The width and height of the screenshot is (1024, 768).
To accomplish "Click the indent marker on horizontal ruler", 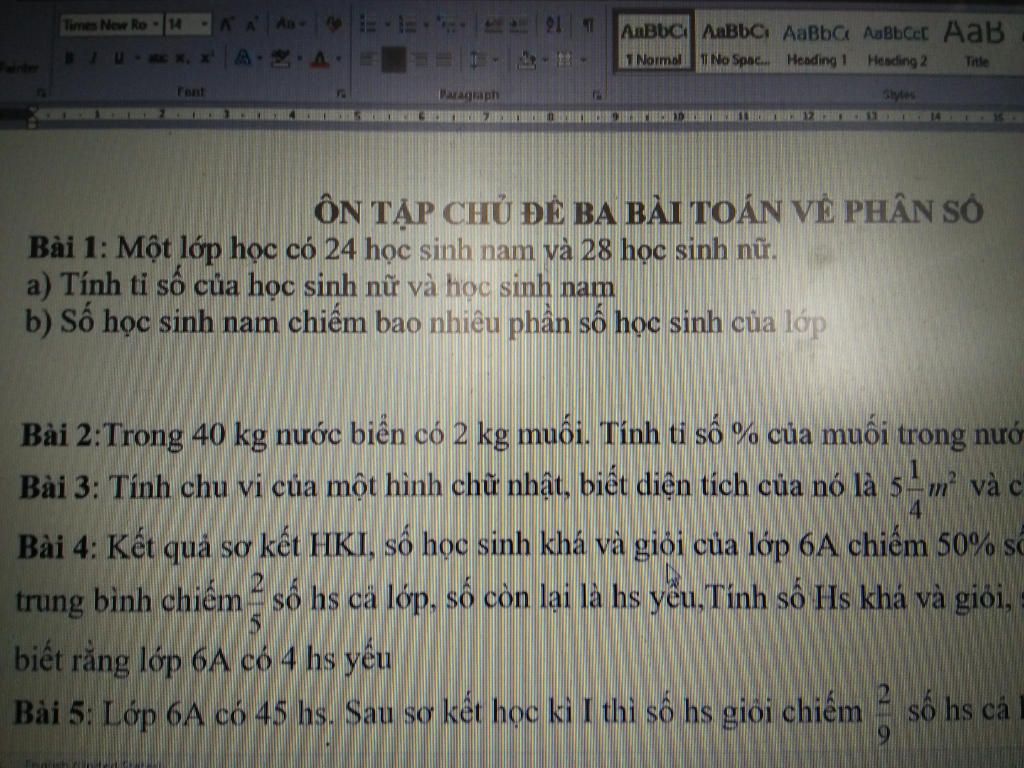I will 31,118.
